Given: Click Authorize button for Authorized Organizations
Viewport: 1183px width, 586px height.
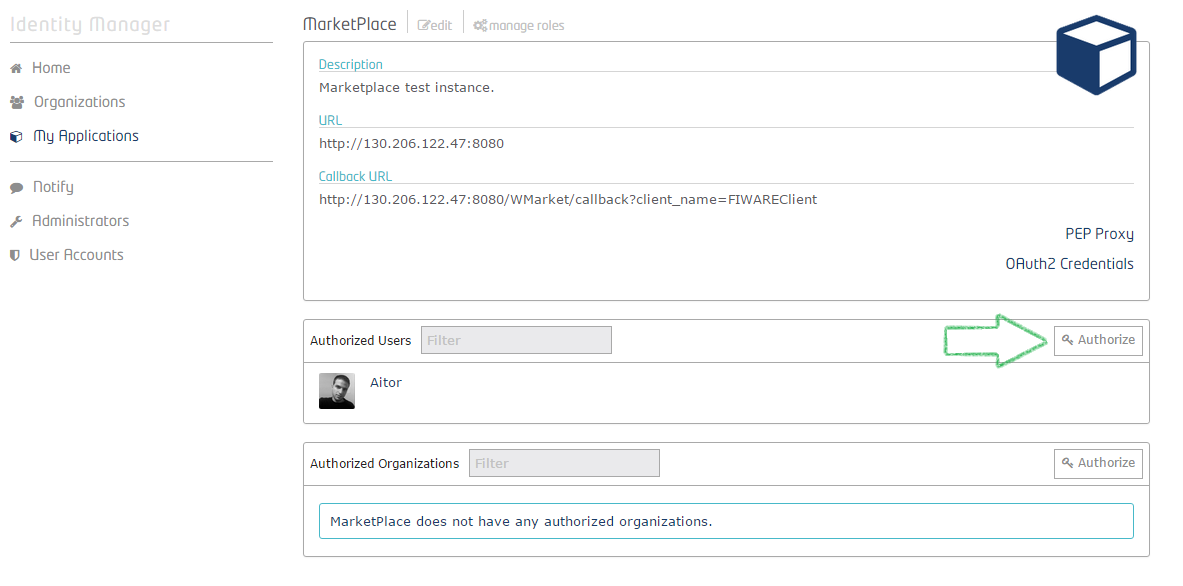Looking at the screenshot, I should [1098, 463].
